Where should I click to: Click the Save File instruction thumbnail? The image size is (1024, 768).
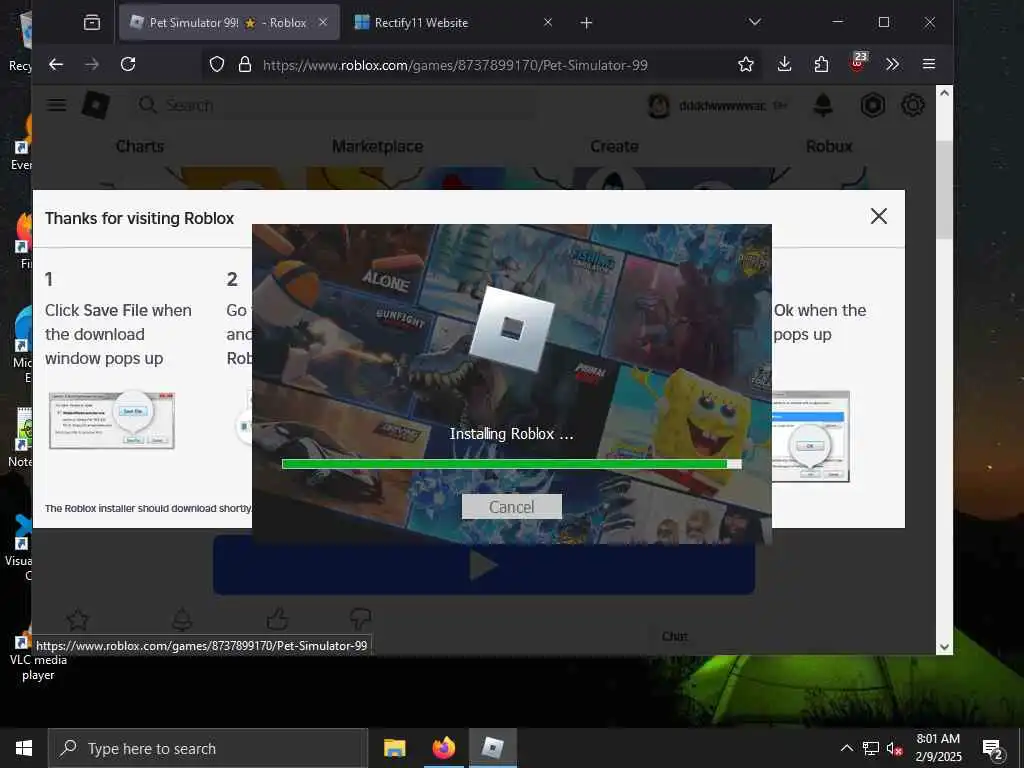pos(112,420)
